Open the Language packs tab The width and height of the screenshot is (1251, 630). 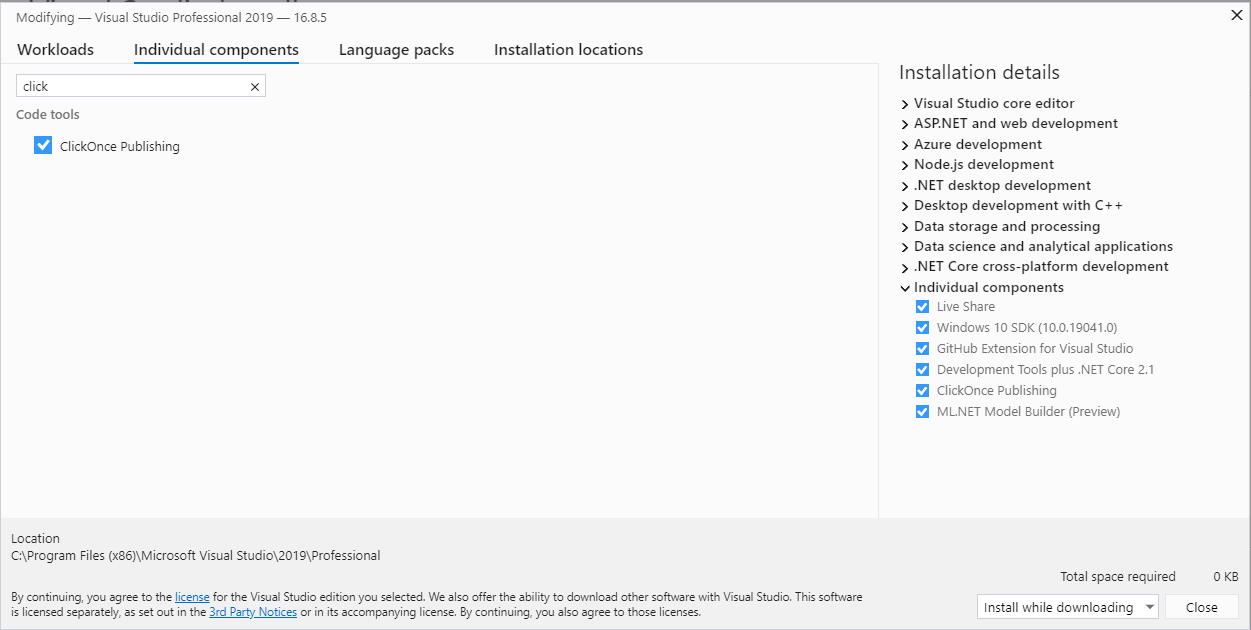[396, 50]
